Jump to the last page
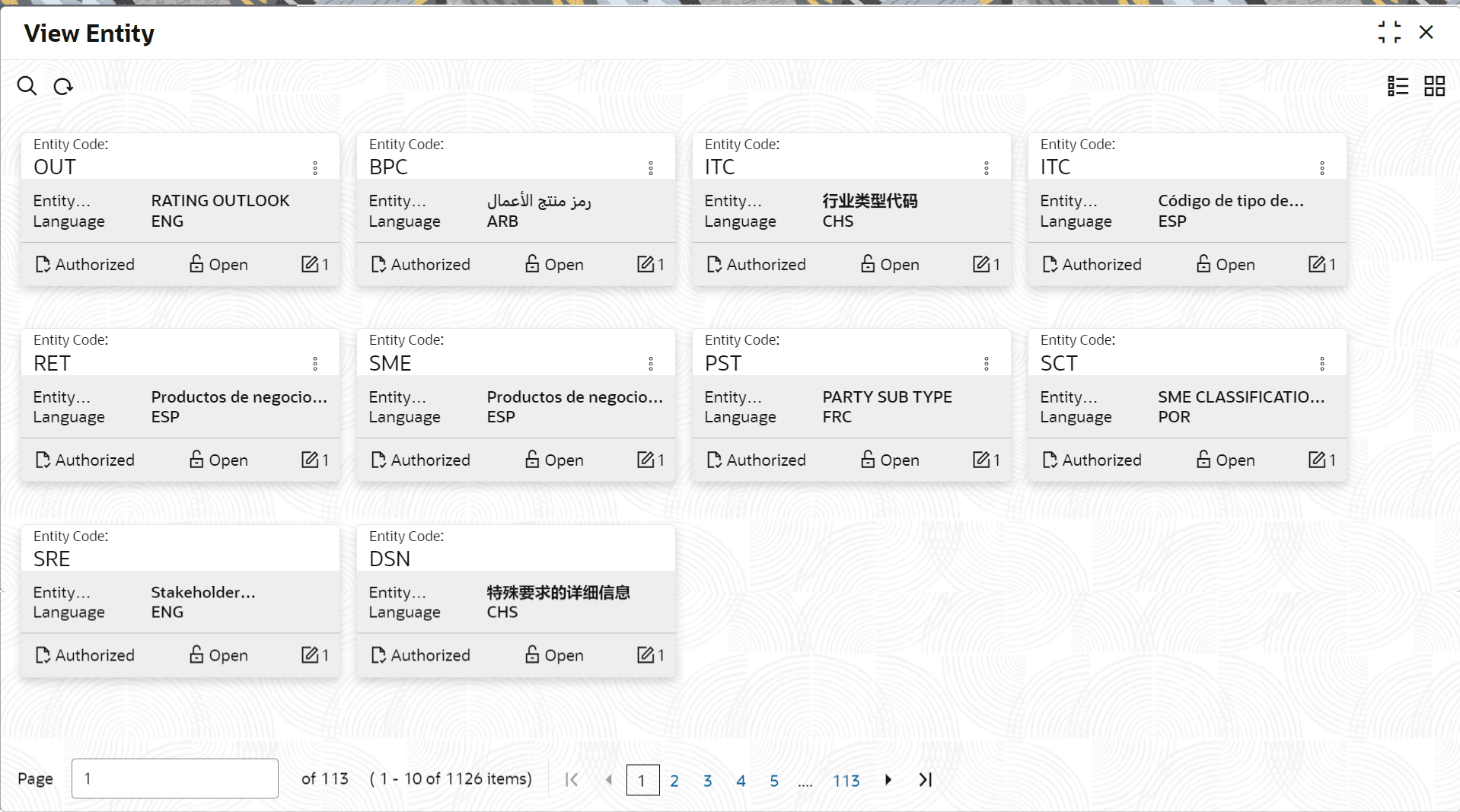This screenshot has width=1460, height=812. tap(925, 779)
